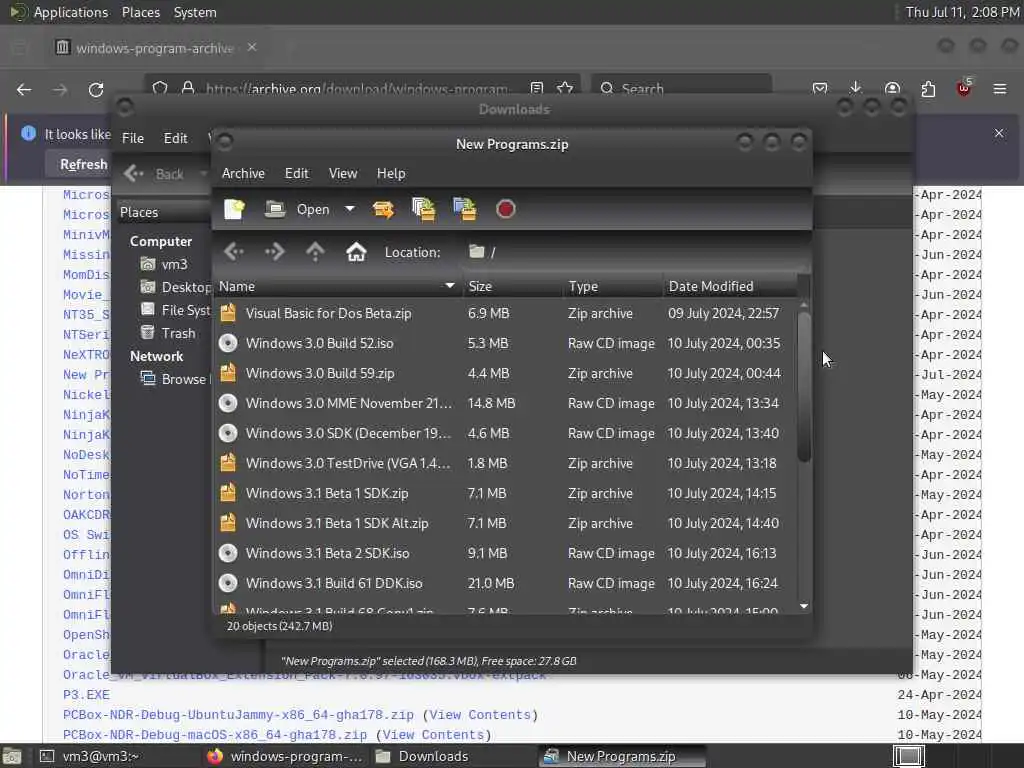Click the archive list vertical scrollbar
Image resolution: width=1024 pixels, height=768 pixels.
(x=804, y=387)
